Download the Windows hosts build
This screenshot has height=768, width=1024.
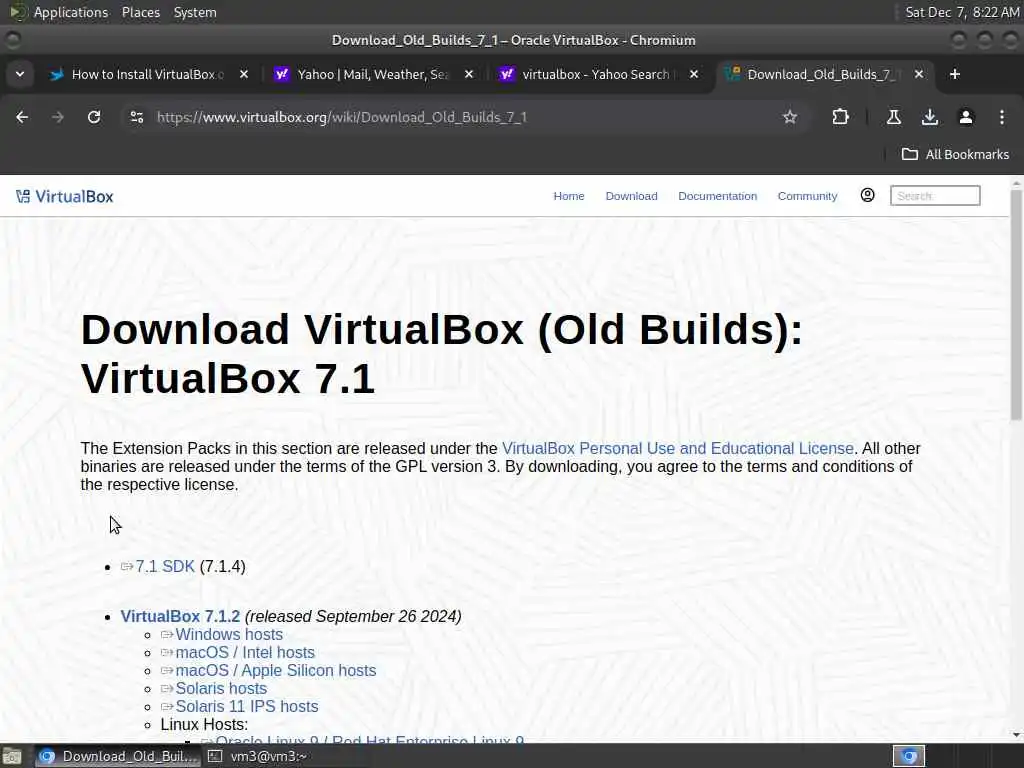click(x=229, y=635)
